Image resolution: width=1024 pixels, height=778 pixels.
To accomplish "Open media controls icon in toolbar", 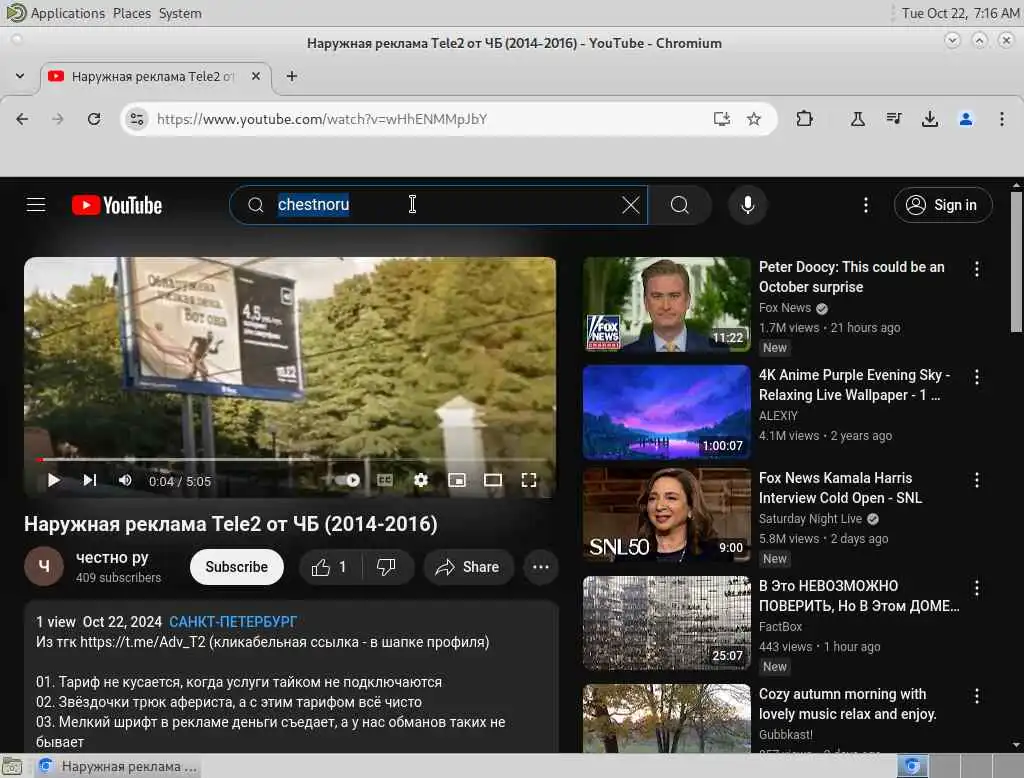I will 894,119.
